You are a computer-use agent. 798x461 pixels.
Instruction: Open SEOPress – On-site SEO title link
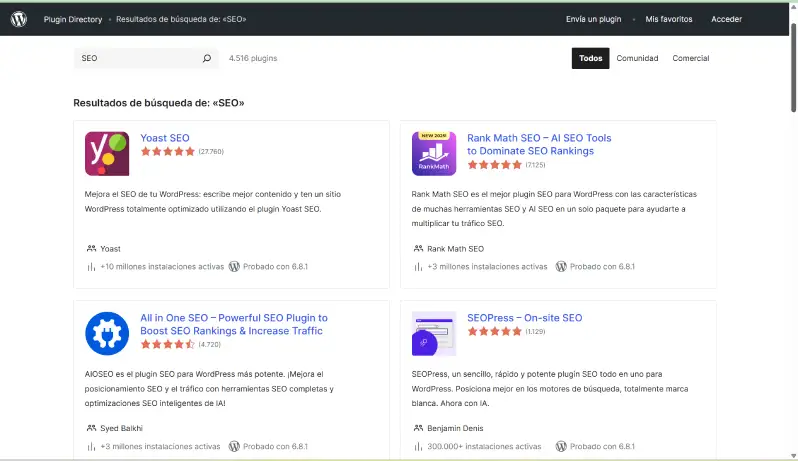click(x=525, y=318)
